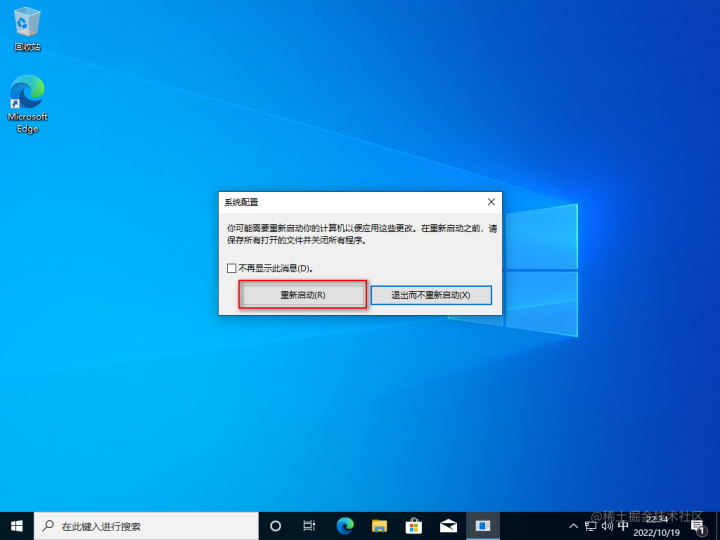The image size is (720, 540).
Task: Select the System Configuration taskbar app
Action: pos(483,526)
